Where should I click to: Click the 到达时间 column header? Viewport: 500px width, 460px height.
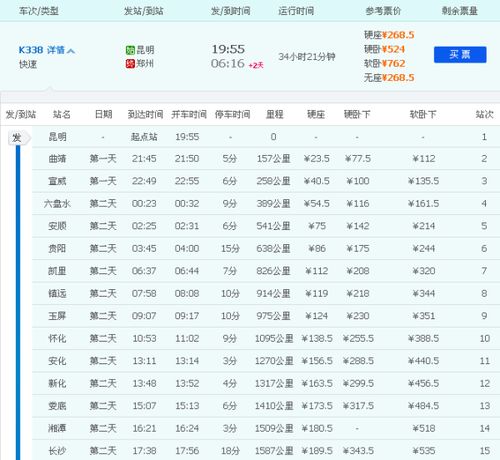pyautogui.click(x=145, y=114)
